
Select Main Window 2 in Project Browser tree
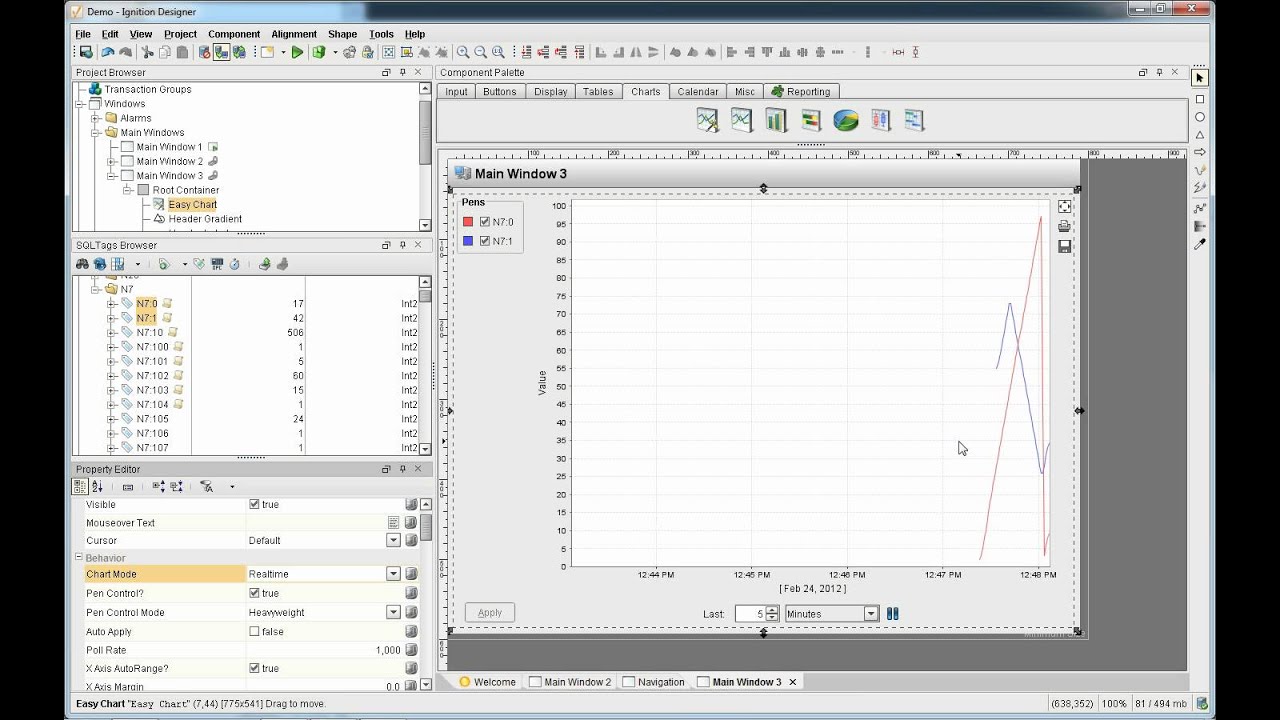(170, 161)
